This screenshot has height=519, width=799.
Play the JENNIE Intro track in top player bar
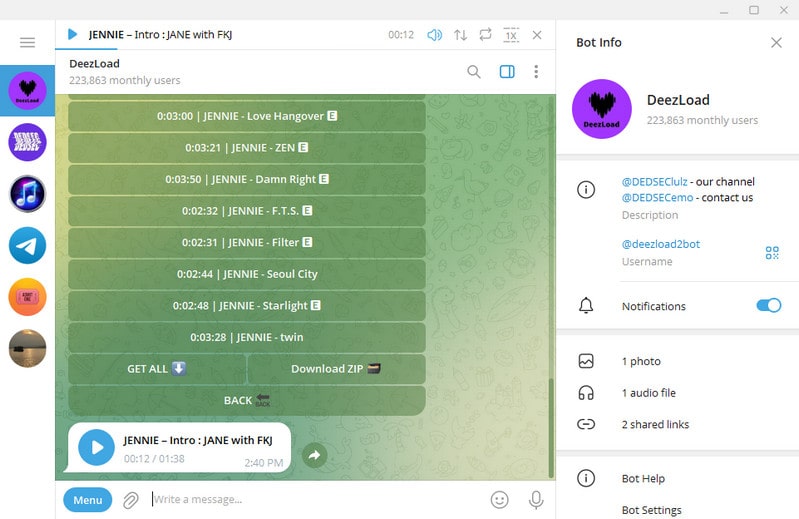pyautogui.click(x=72, y=35)
